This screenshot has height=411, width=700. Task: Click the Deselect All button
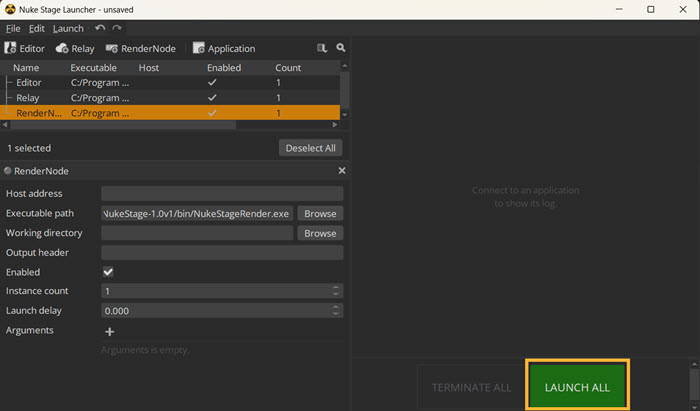(311, 148)
